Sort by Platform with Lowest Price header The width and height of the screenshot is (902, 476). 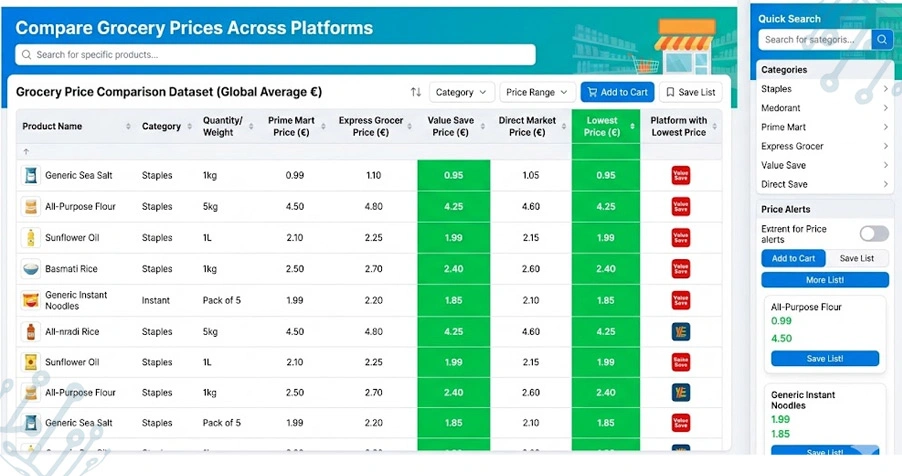pyautogui.click(x=678, y=126)
